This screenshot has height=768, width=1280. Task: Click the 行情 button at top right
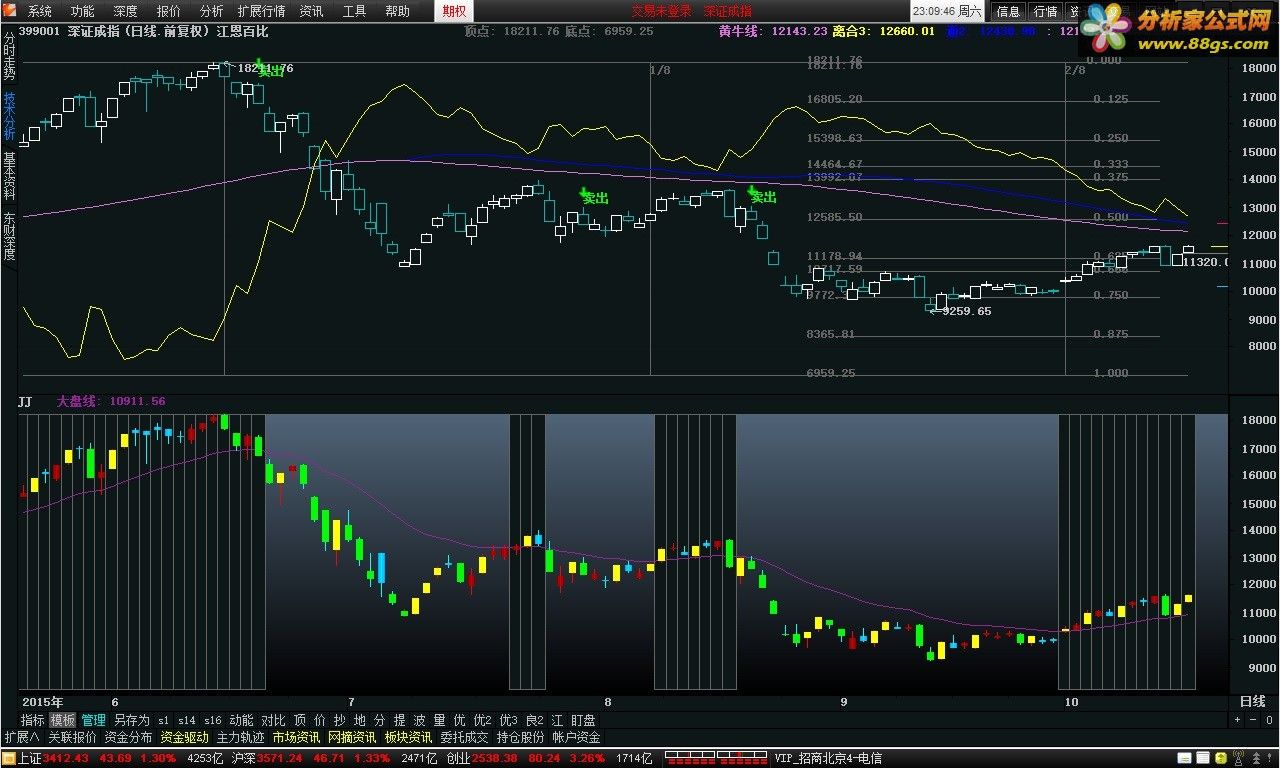[1045, 11]
